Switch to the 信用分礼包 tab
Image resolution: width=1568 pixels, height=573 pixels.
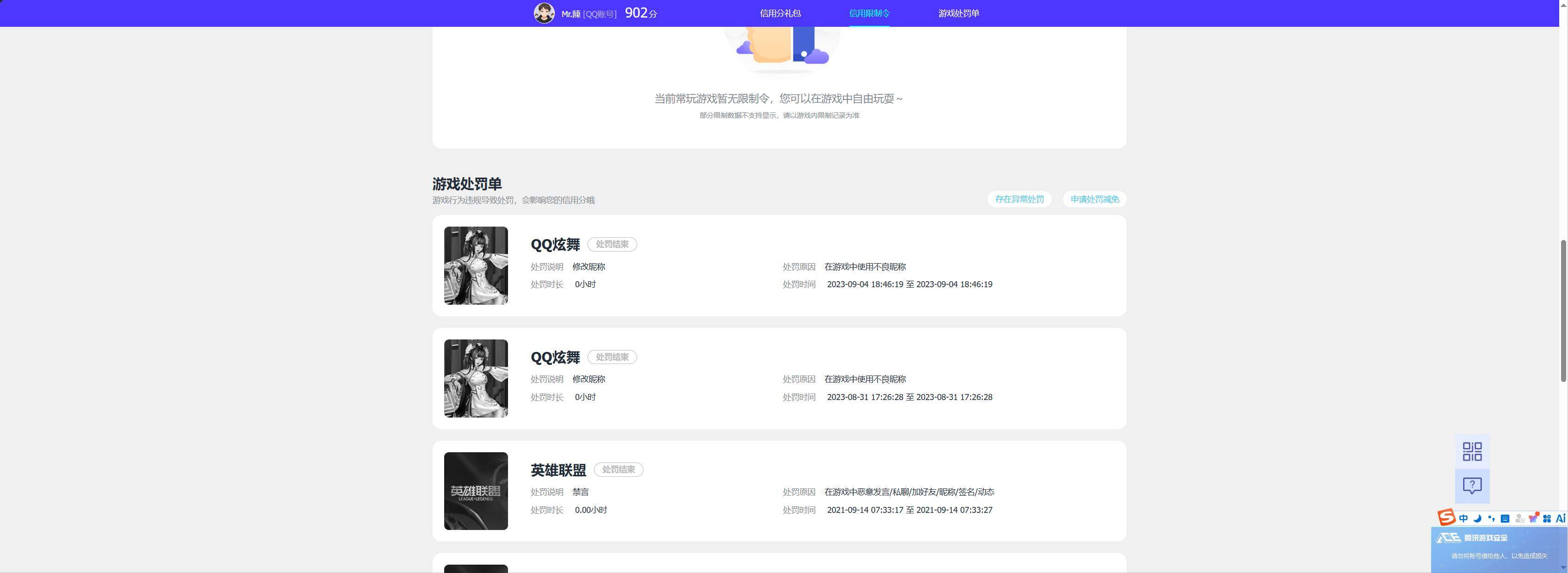[780, 13]
